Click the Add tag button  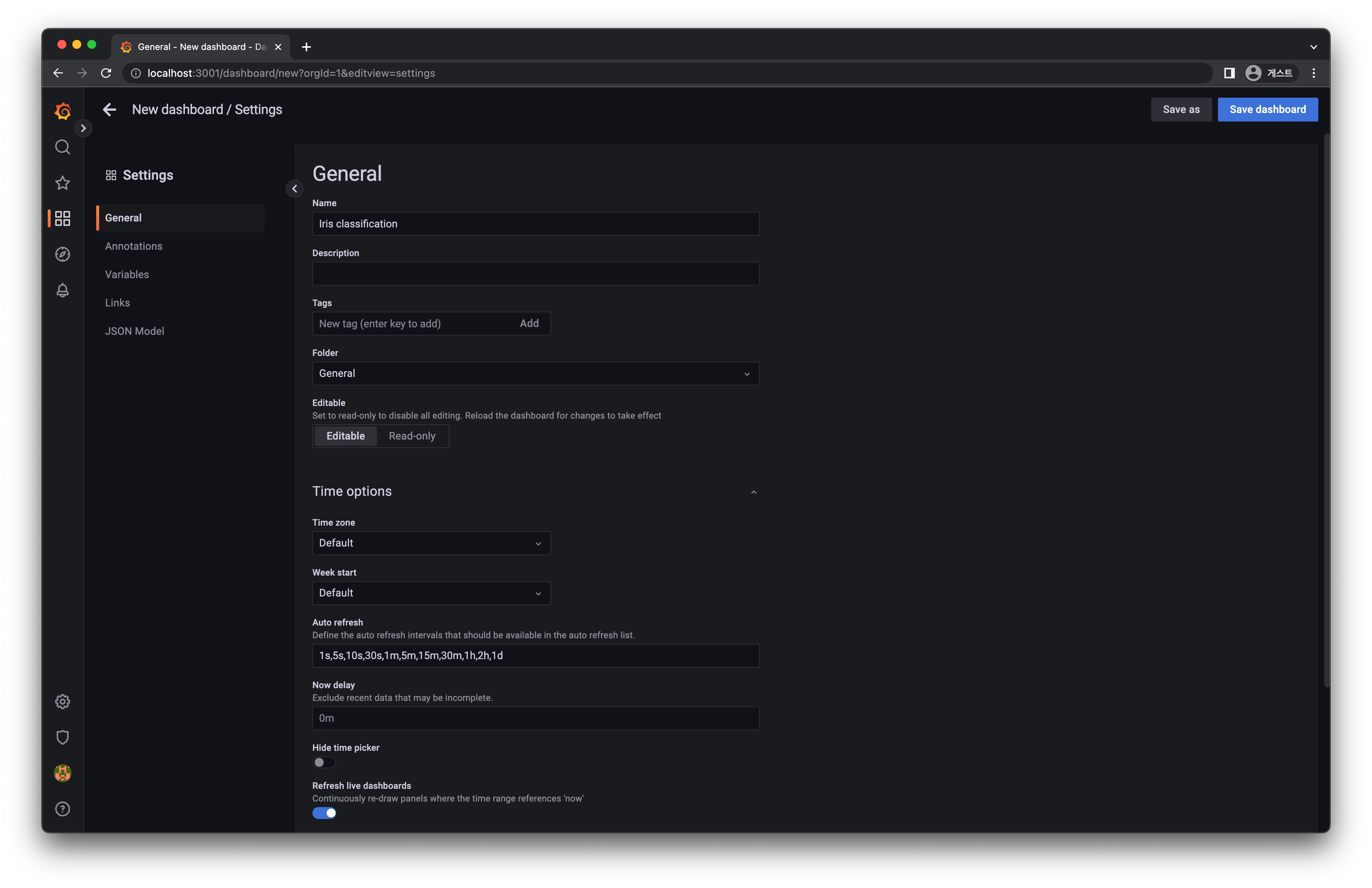pyautogui.click(x=529, y=323)
